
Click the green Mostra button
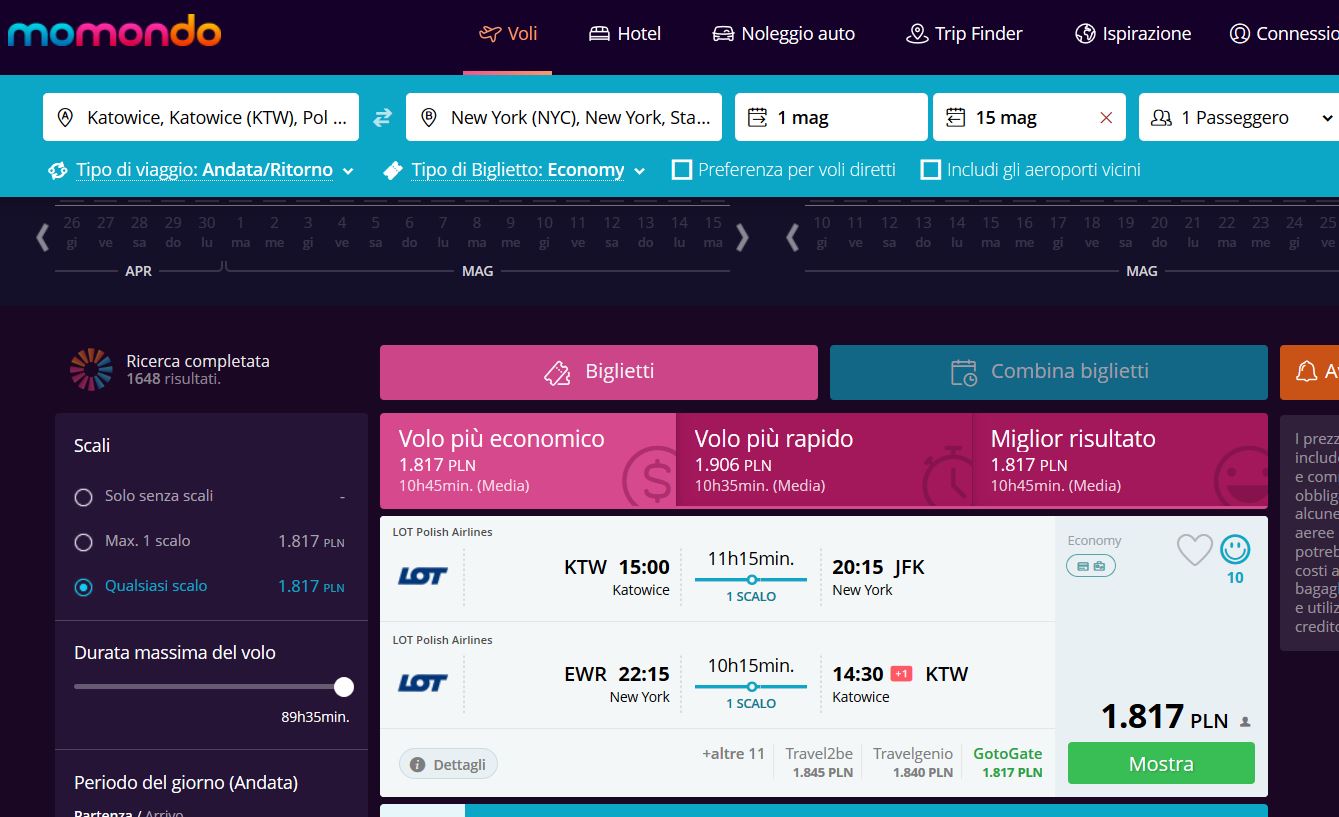coord(1161,764)
